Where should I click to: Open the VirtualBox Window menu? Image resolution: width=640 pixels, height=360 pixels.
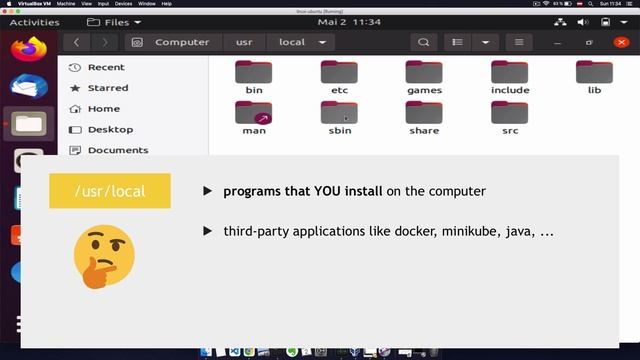pyautogui.click(x=147, y=4)
